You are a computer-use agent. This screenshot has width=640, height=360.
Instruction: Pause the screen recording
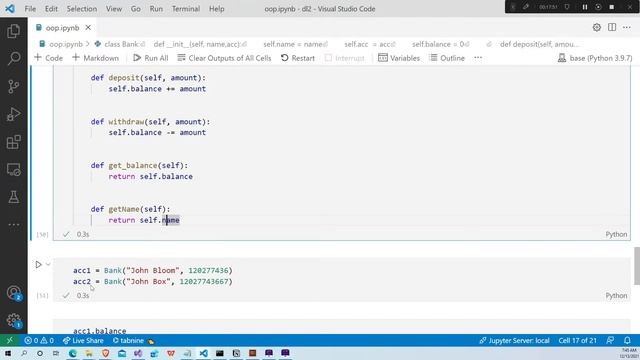[584, 7]
